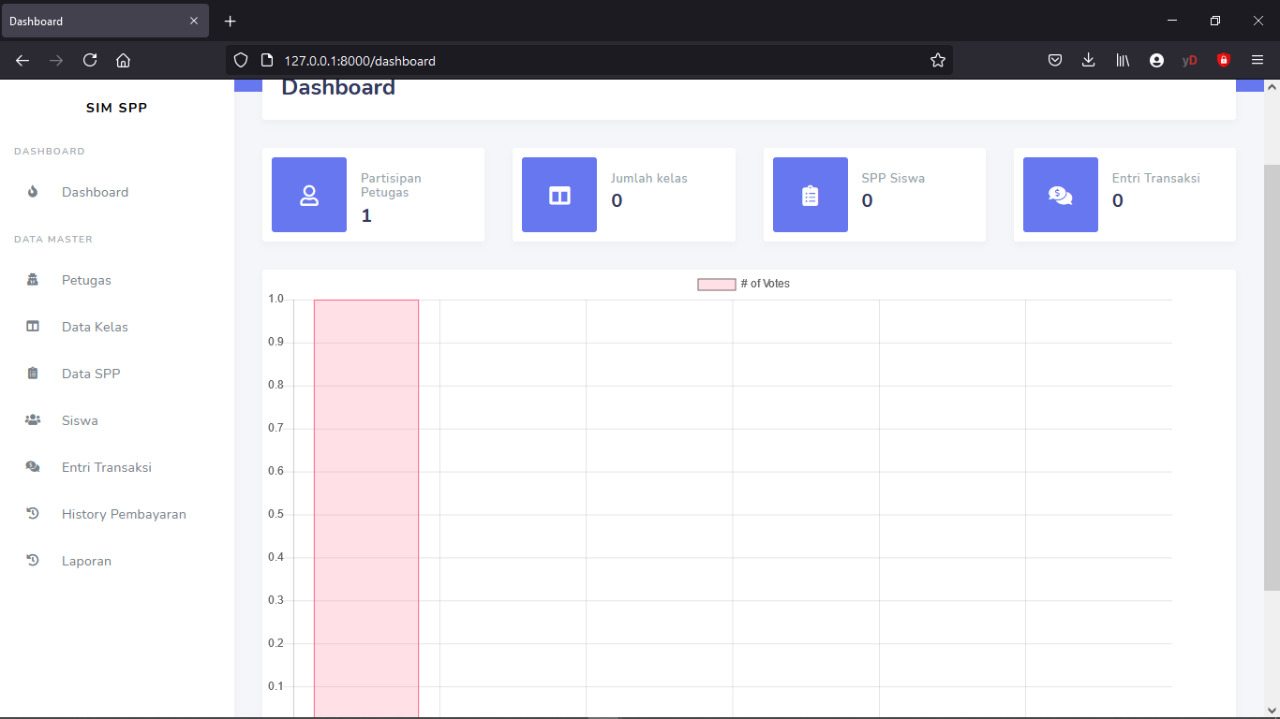The width and height of the screenshot is (1280, 719).
Task: Open the Firefox downloads panel
Action: pyautogui.click(x=1088, y=60)
